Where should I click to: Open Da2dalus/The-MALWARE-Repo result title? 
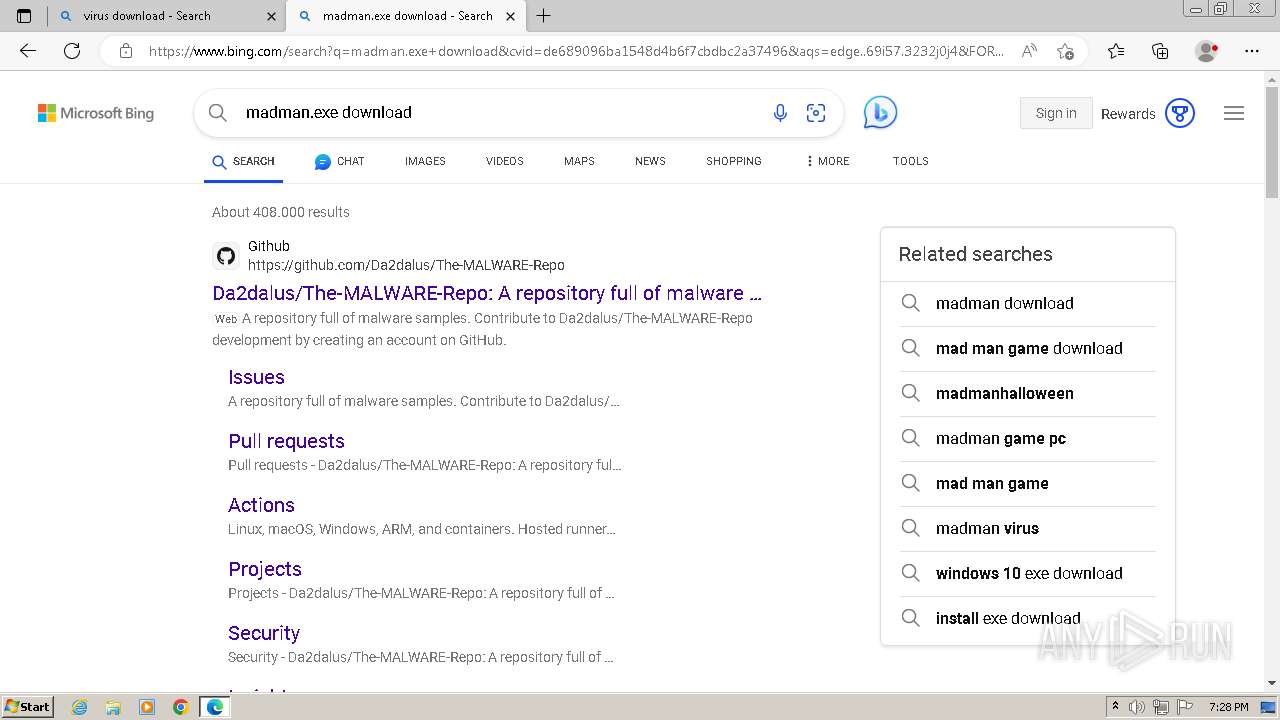[487, 293]
